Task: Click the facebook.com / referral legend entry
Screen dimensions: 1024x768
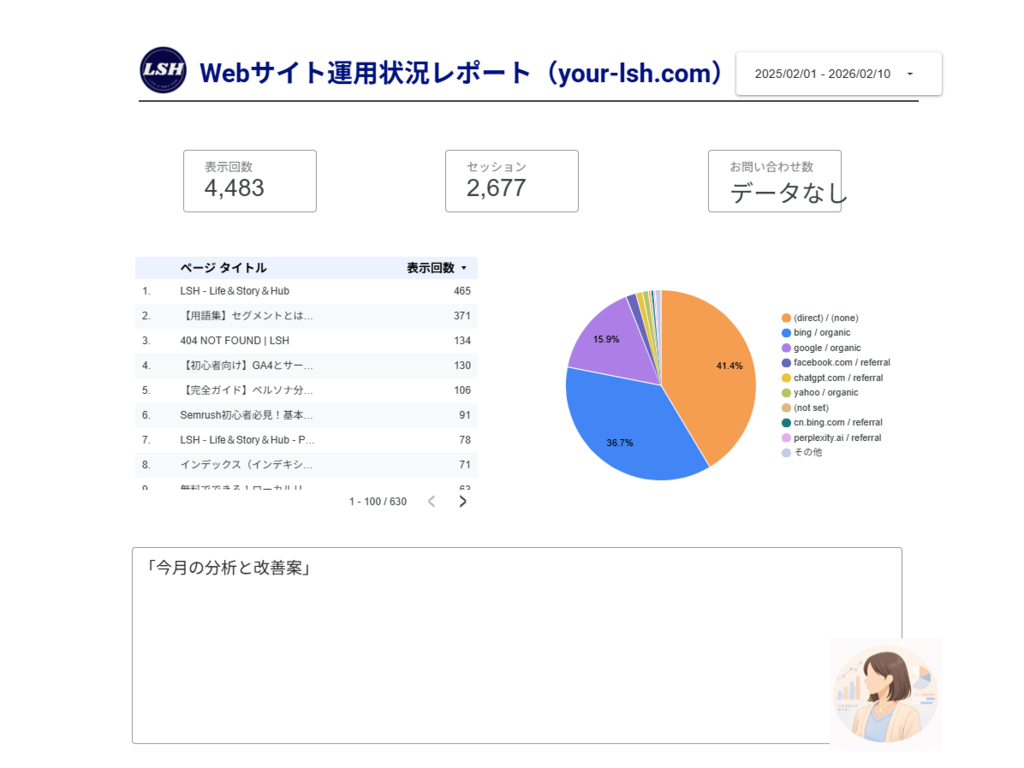Action: point(841,363)
